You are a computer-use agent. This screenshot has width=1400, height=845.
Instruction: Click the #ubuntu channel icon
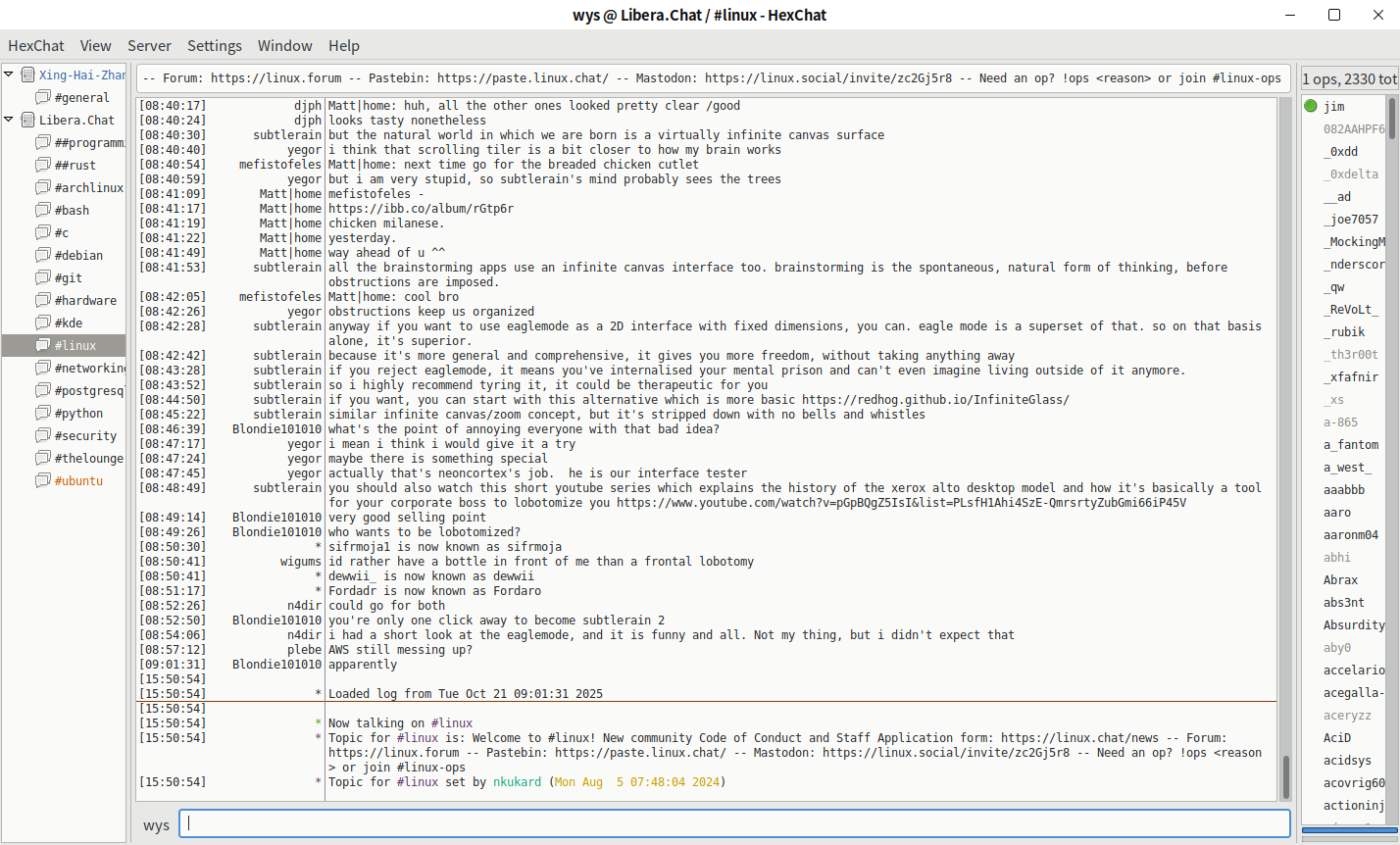43,480
